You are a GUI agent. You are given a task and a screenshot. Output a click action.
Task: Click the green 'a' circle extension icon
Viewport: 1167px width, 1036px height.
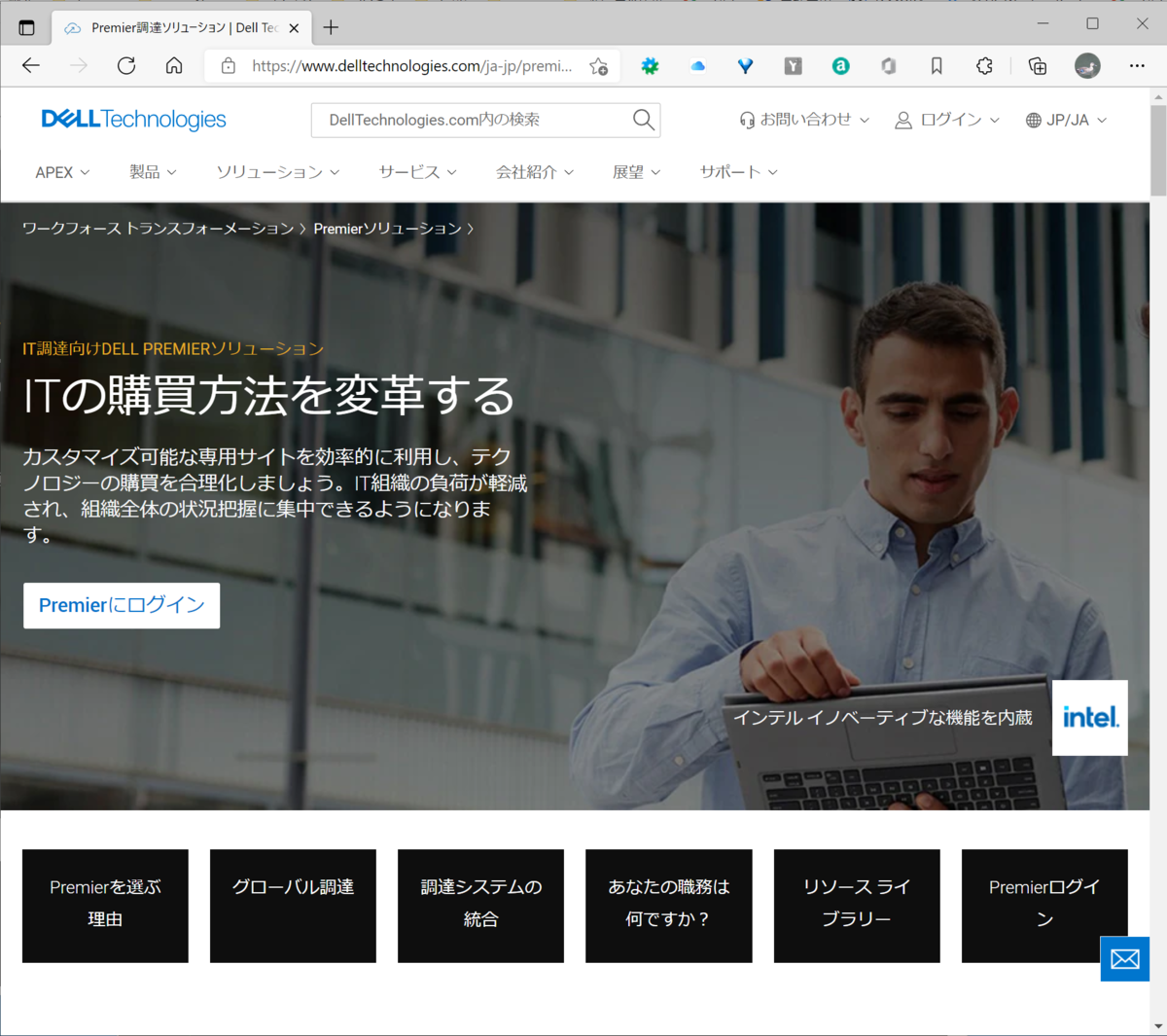pyautogui.click(x=840, y=66)
